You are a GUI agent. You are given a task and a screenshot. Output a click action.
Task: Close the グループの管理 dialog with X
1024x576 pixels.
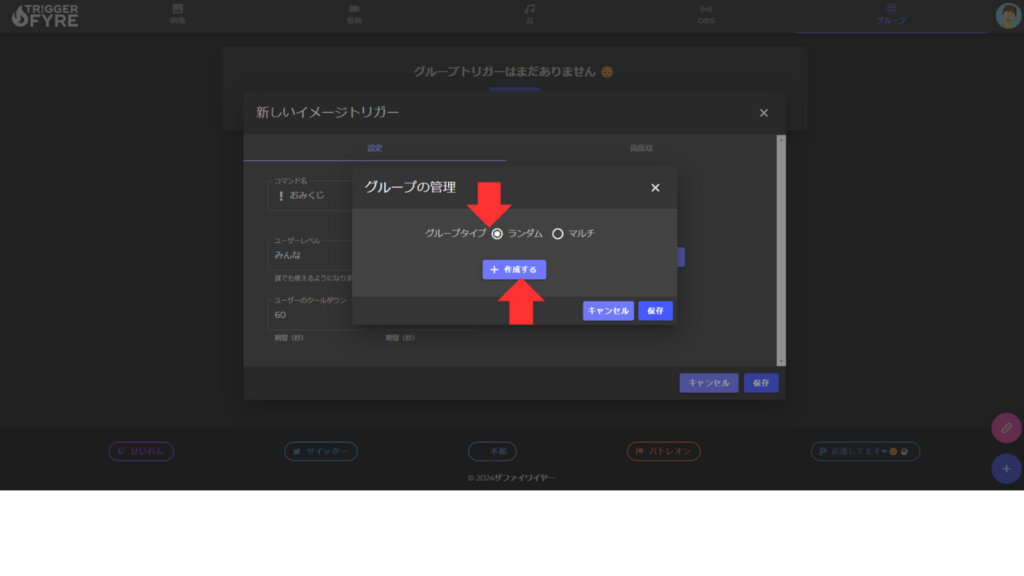(655, 188)
